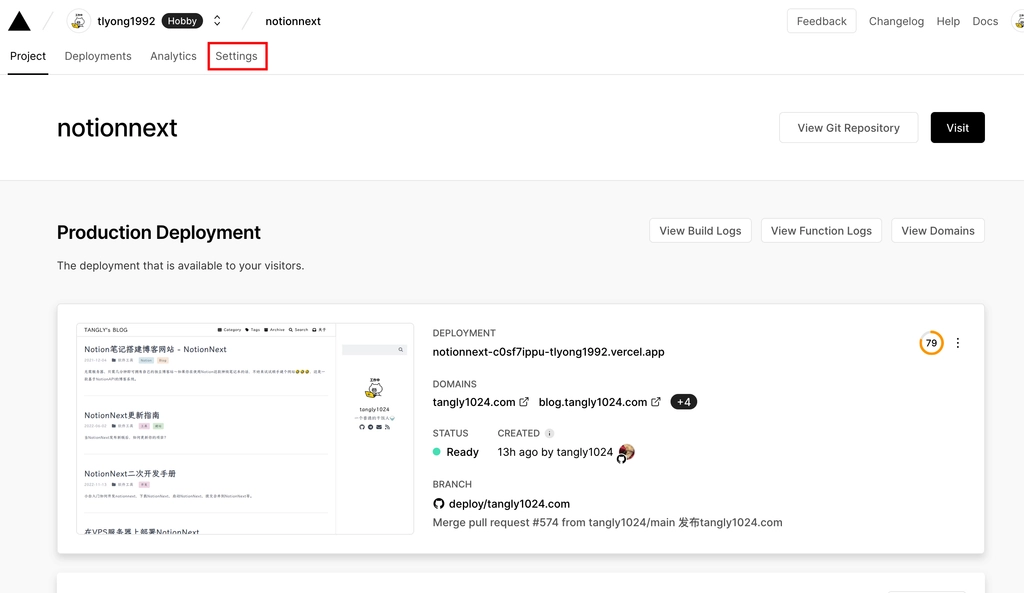Open View Build Logs
This screenshot has height=593, width=1024.
tap(700, 231)
